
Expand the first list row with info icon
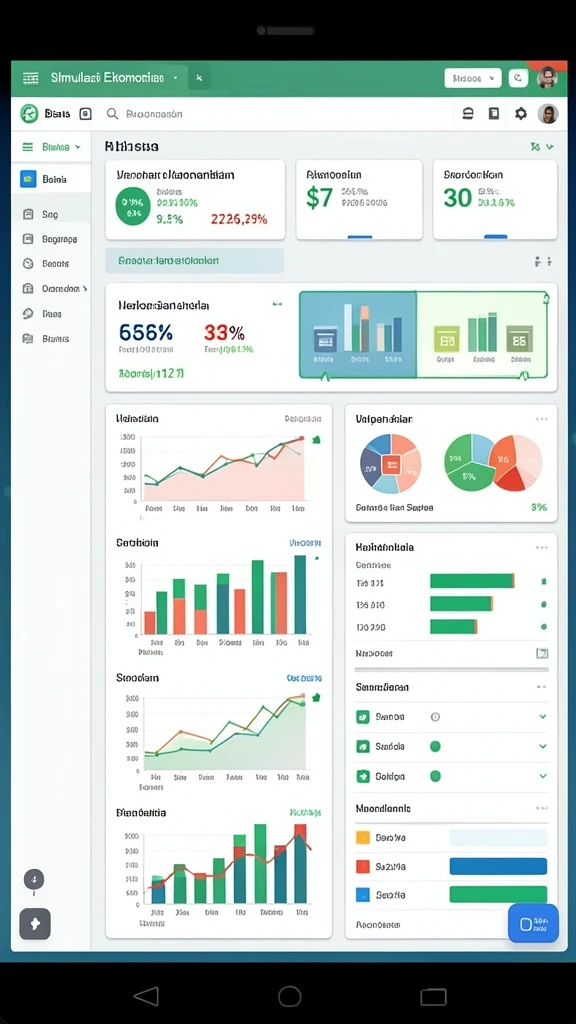point(543,716)
